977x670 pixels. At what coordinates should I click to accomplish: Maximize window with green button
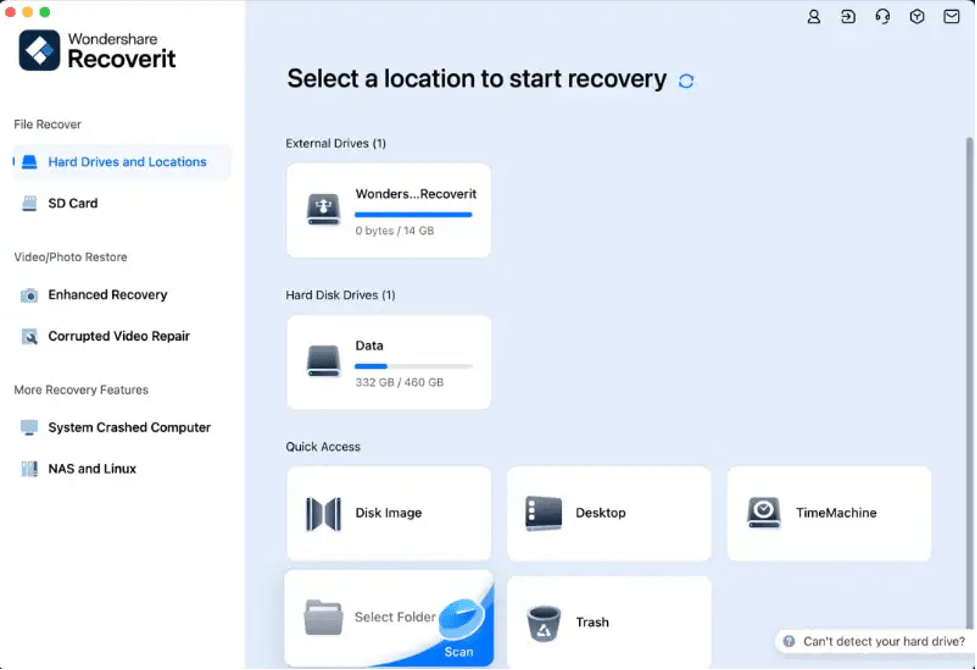point(45,12)
